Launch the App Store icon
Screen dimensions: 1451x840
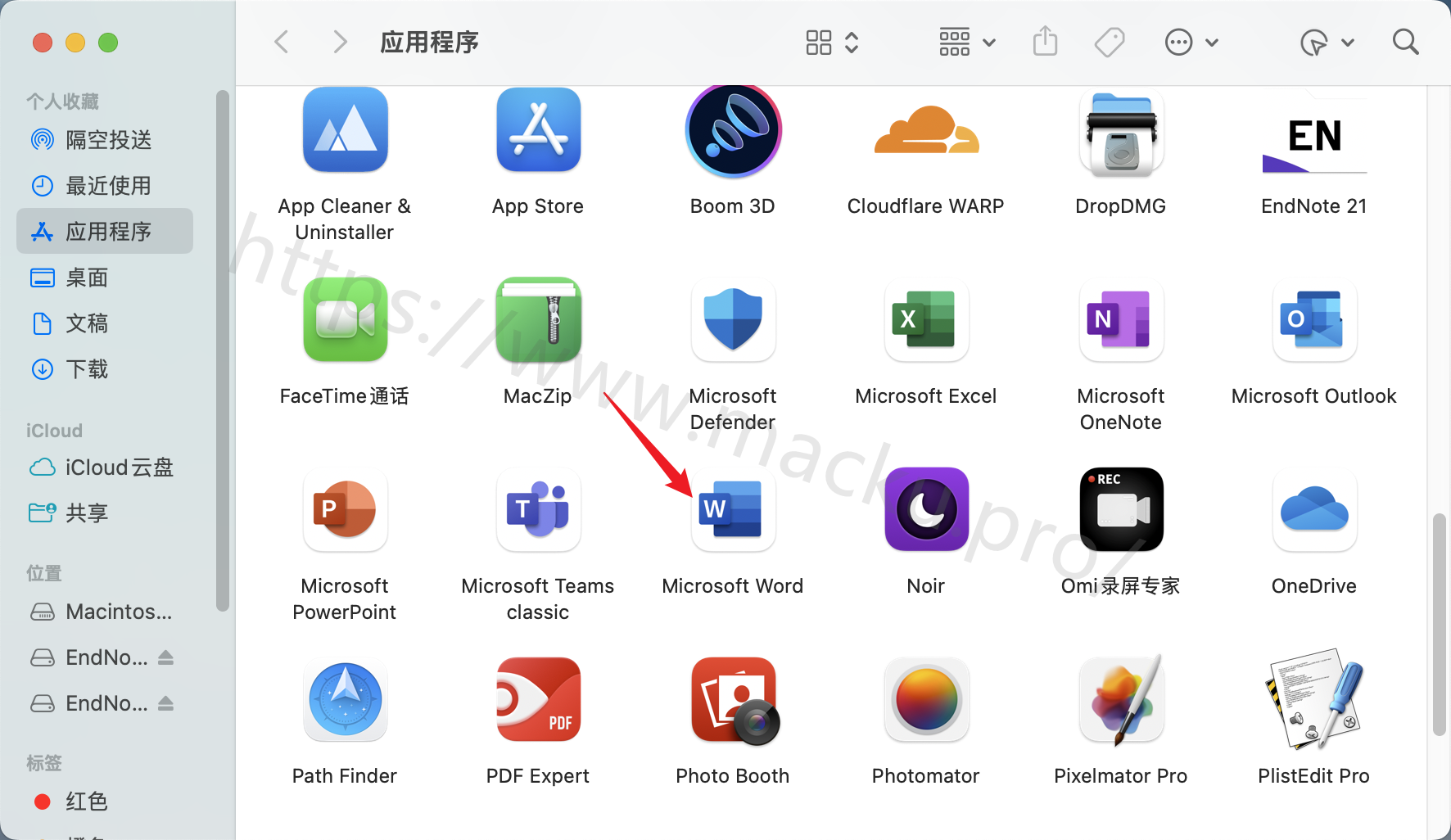pos(538,129)
